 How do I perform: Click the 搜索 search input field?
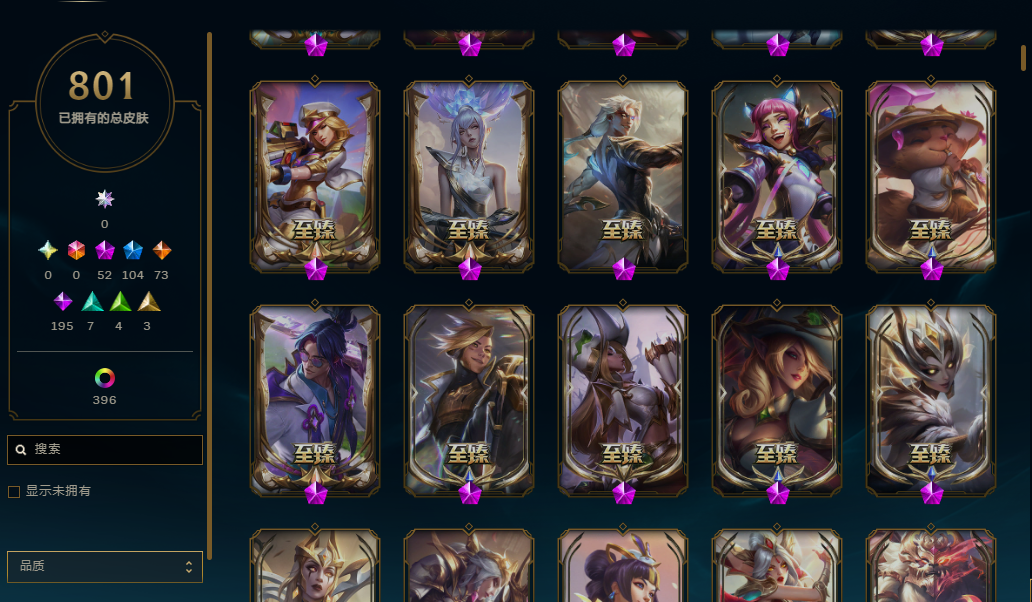click(x=105, y=450)
